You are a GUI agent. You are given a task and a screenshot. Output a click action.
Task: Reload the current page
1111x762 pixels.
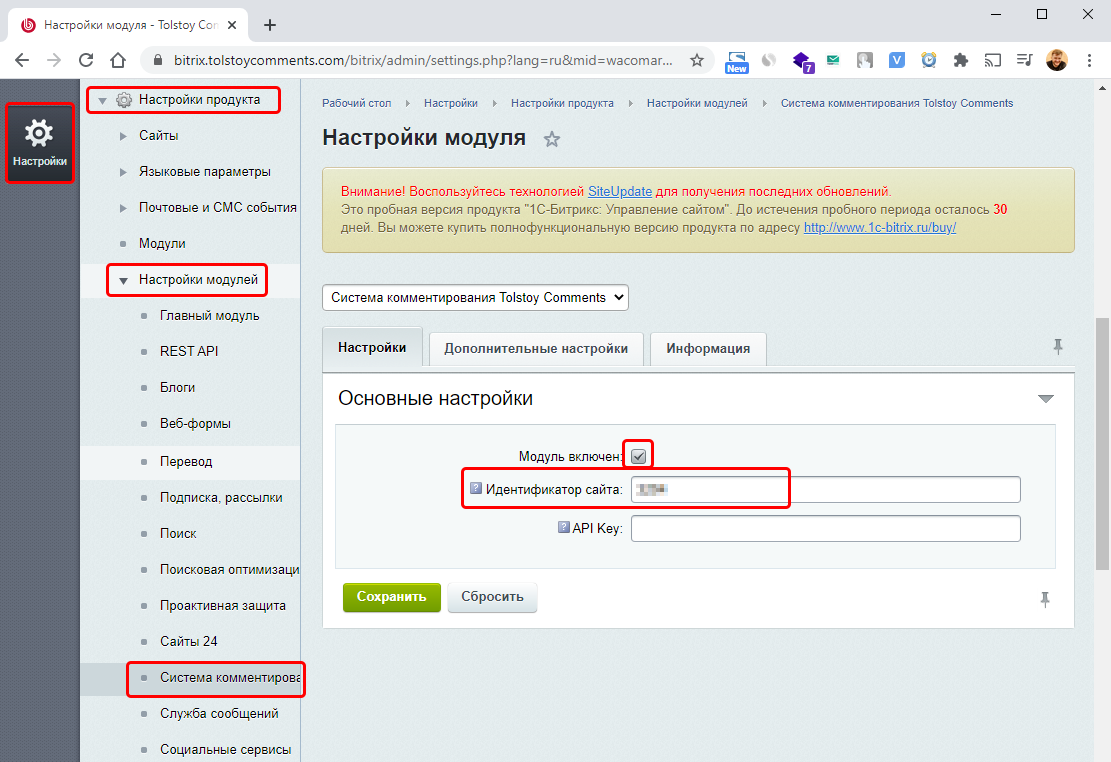[86, 60]
